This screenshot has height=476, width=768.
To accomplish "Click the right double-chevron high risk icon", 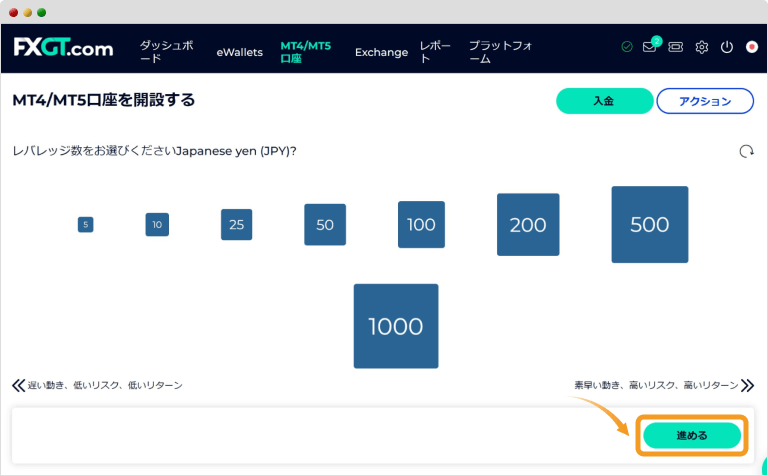I will [x=747, y=385].
